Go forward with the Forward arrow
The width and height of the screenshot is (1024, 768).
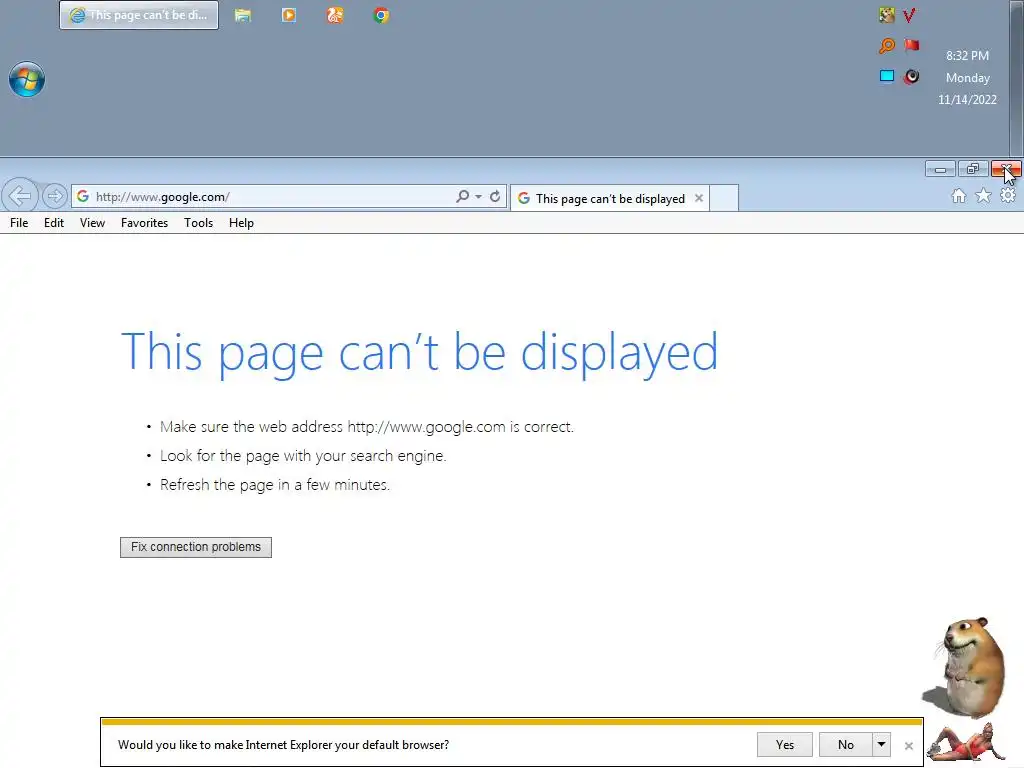(x=54, y=195)
